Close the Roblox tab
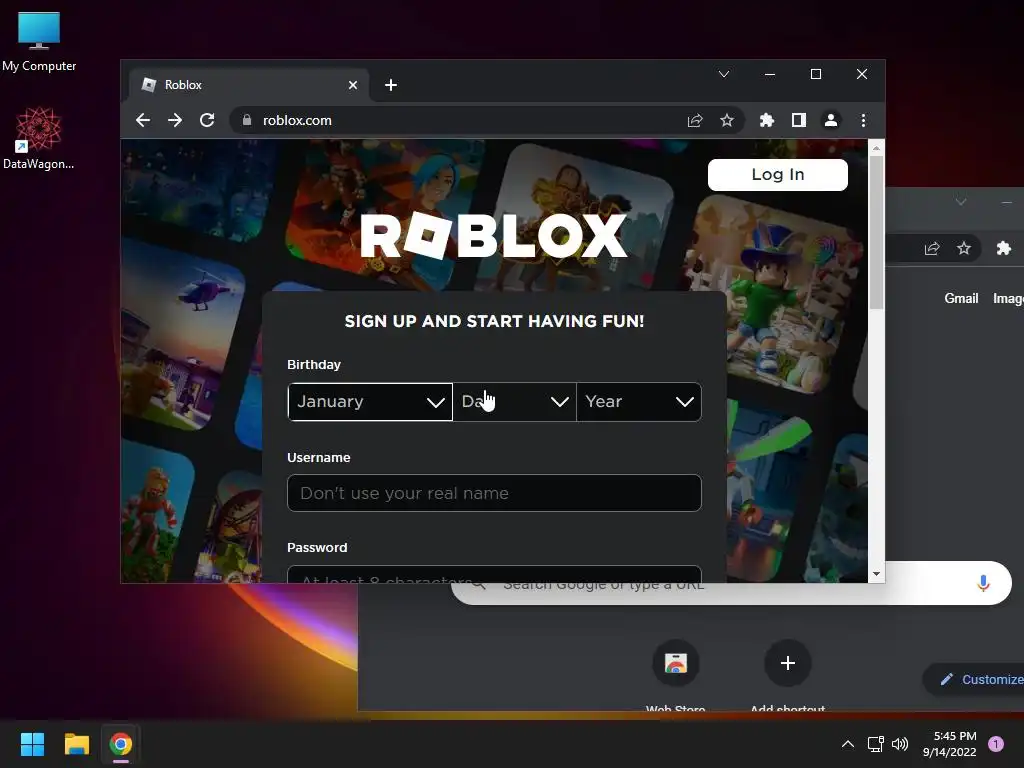Image resolution: width=1024 pixels, height=768 pixels. (x=353, y=85)
